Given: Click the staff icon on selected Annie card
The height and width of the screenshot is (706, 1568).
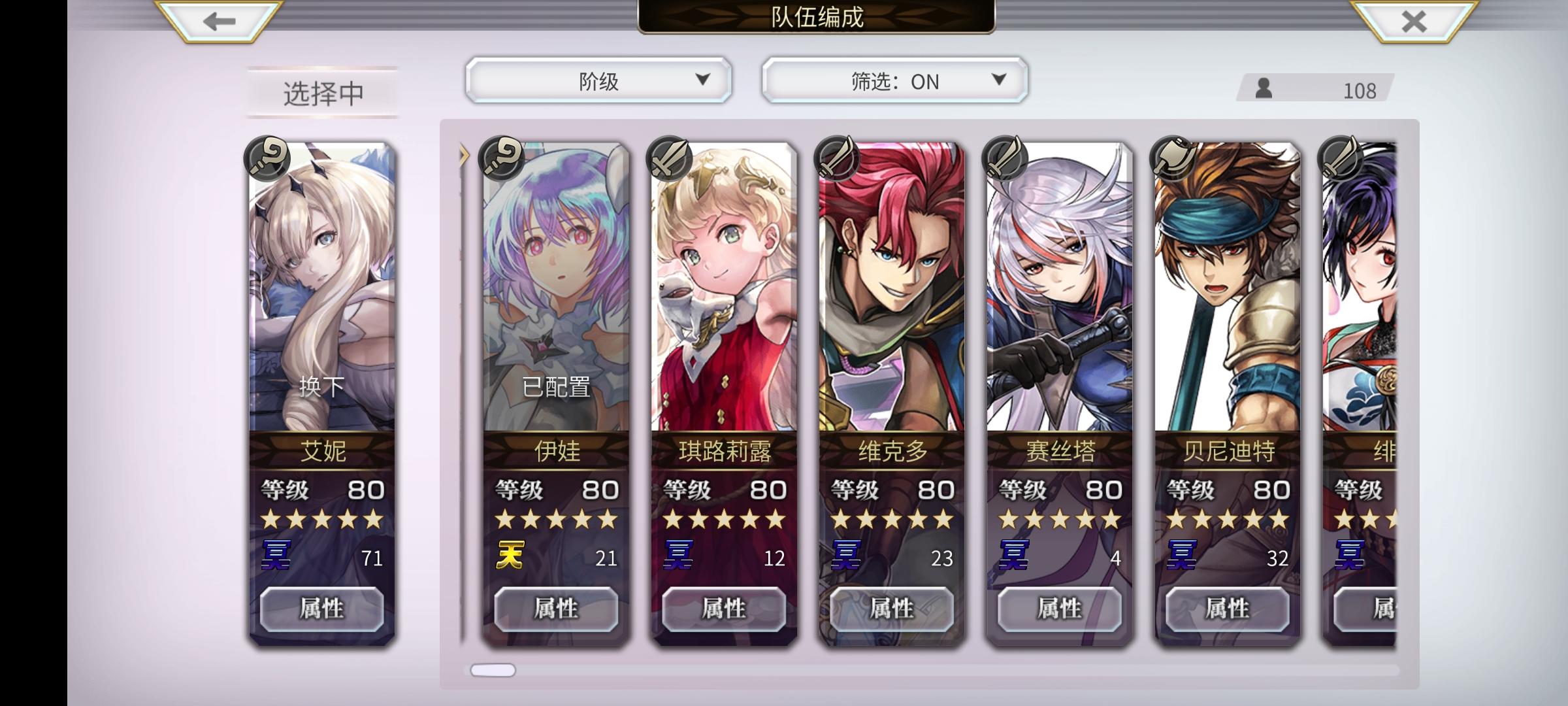Looking at the screenshot, I should point(267,158).
